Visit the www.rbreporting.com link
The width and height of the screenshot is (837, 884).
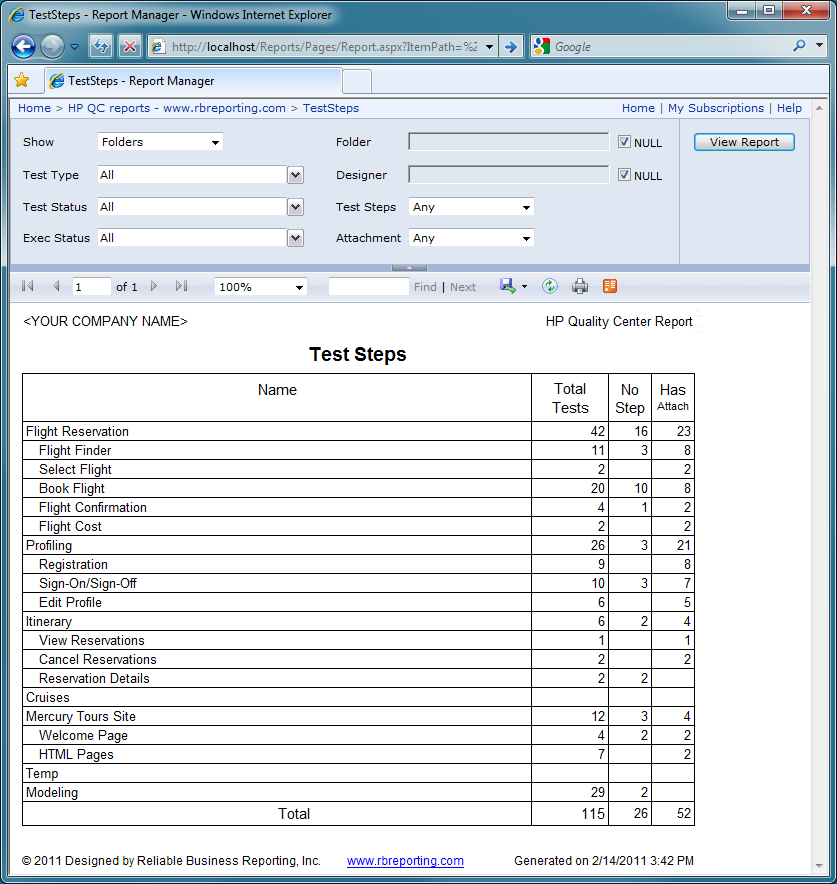click(404, 860)
